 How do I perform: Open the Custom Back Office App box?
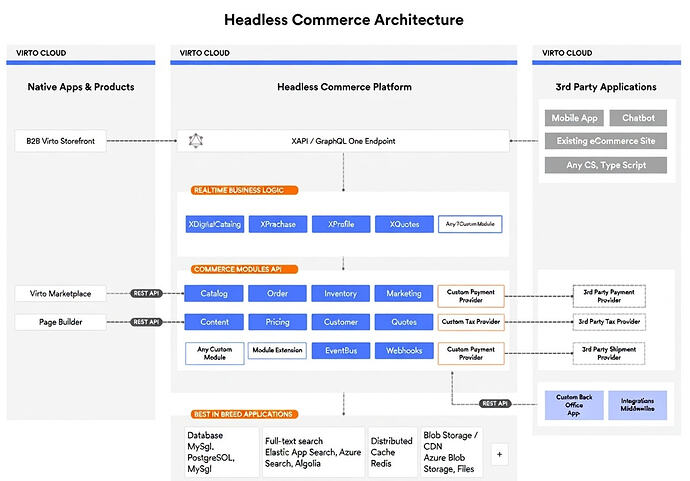click(x=574, y=405)
